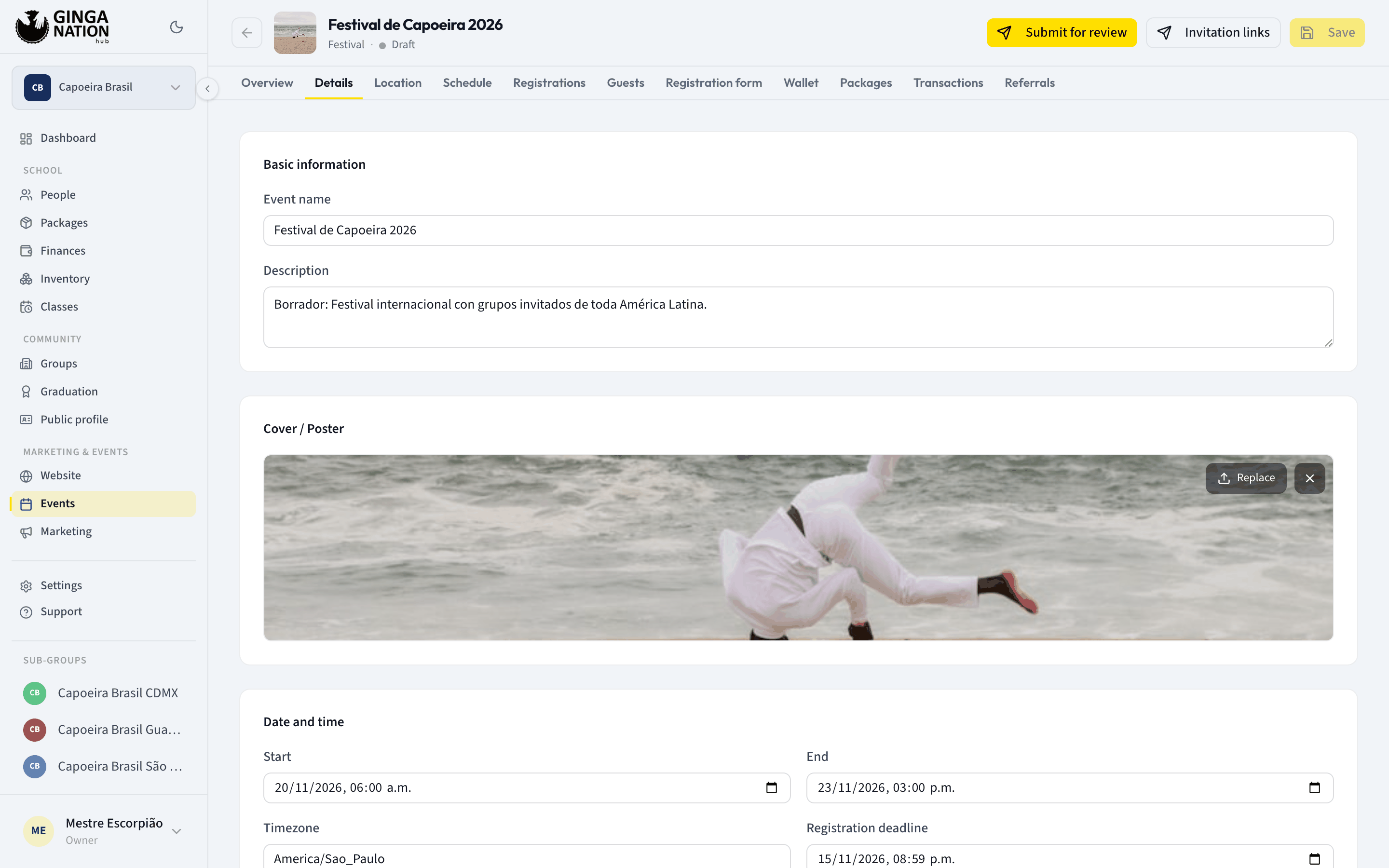Go to Finances page
This screenshot has height=868, width=1389.
click(x=103, y=251)
